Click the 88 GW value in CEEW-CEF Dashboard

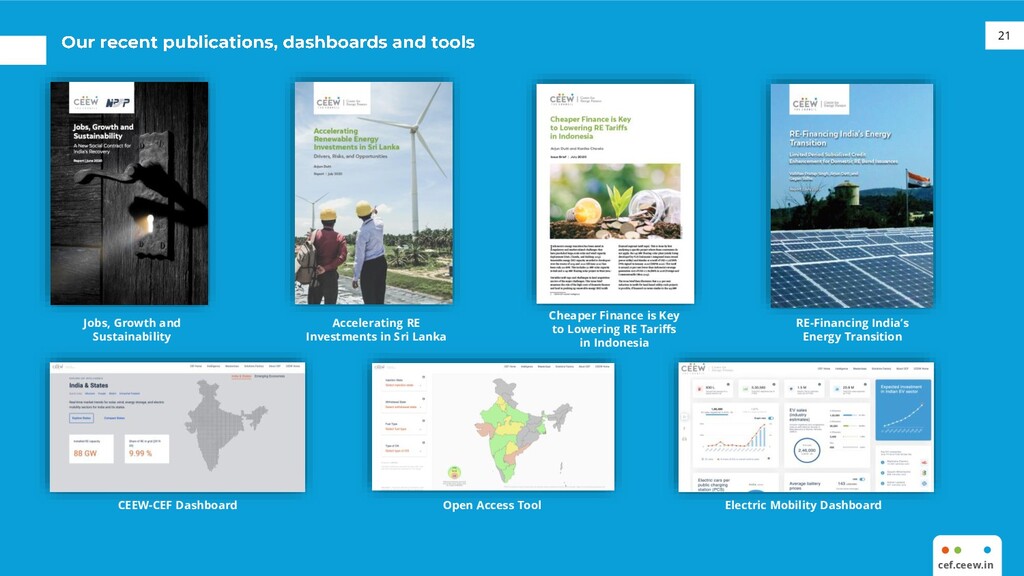(86, 453)
